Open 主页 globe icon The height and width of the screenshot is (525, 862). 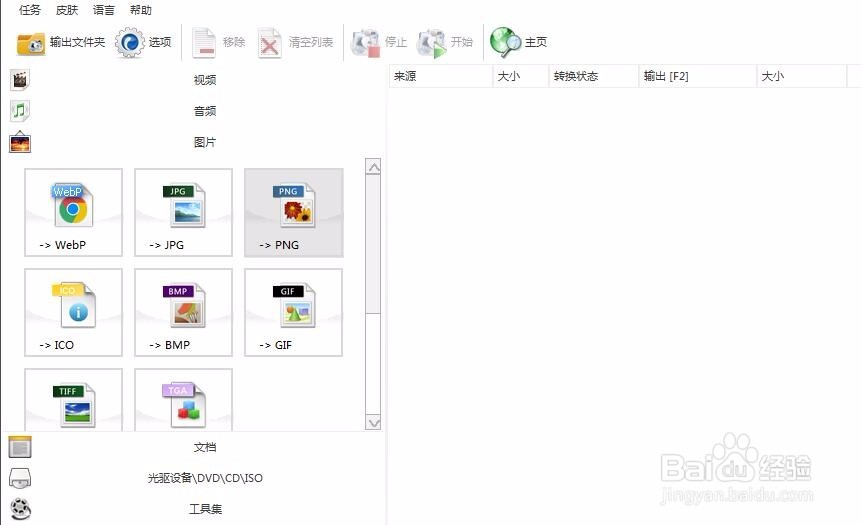click(x=505, y=42)
